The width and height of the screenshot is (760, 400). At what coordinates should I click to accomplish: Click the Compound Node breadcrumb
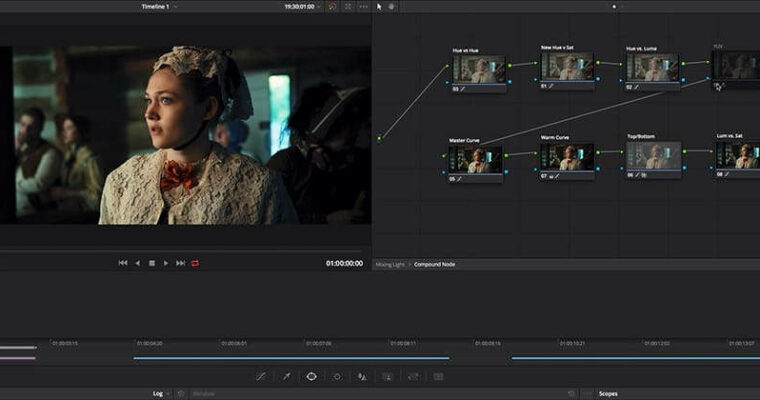(x=434, y=265)
